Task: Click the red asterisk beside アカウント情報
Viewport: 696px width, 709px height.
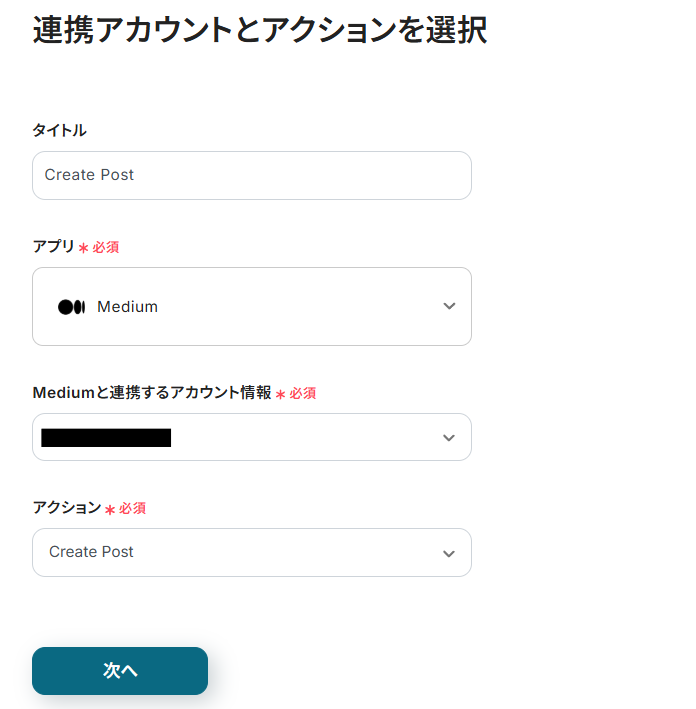Action: pyautogui.click(x=280, y=395)
